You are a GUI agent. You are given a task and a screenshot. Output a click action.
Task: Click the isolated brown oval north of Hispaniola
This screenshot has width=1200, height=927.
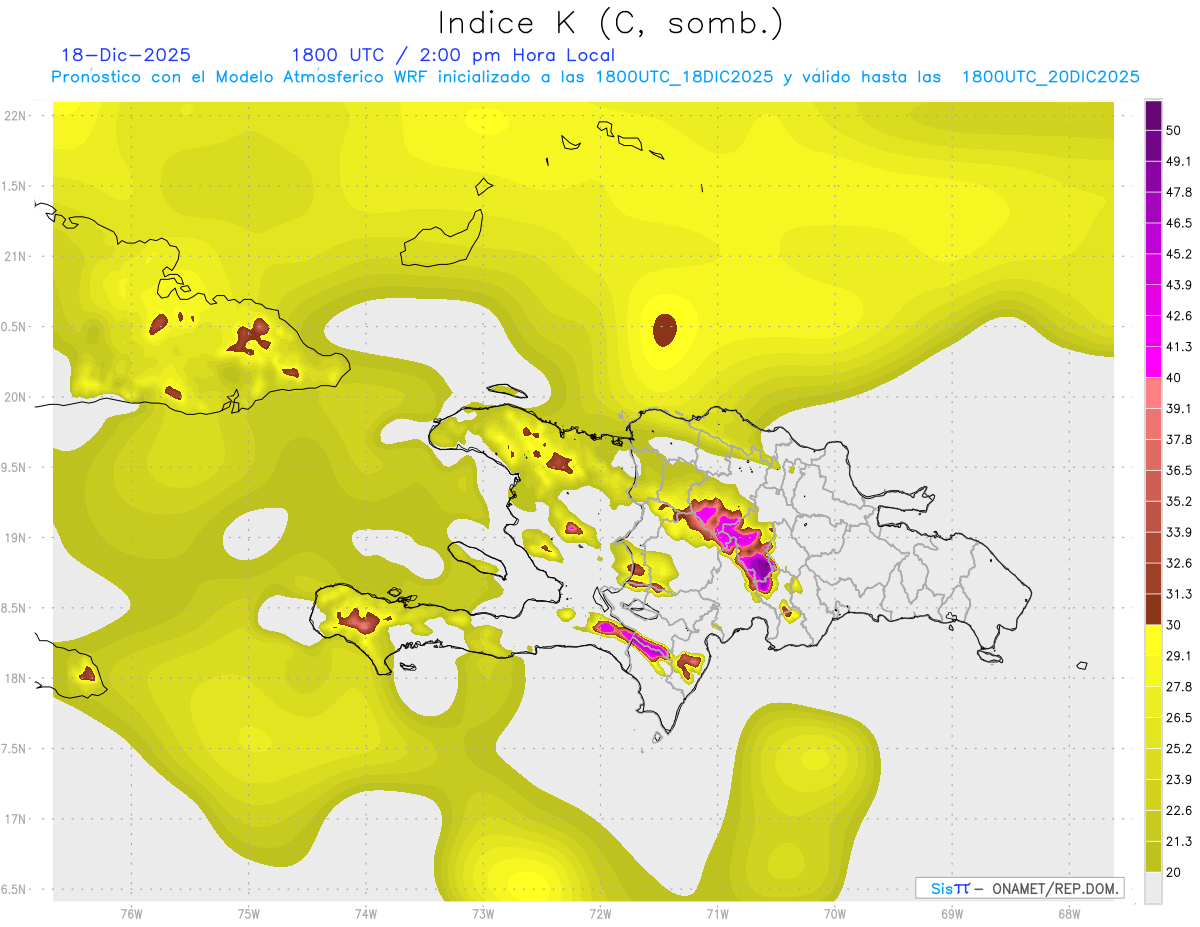pyautogui.click(x=664, y=329)
